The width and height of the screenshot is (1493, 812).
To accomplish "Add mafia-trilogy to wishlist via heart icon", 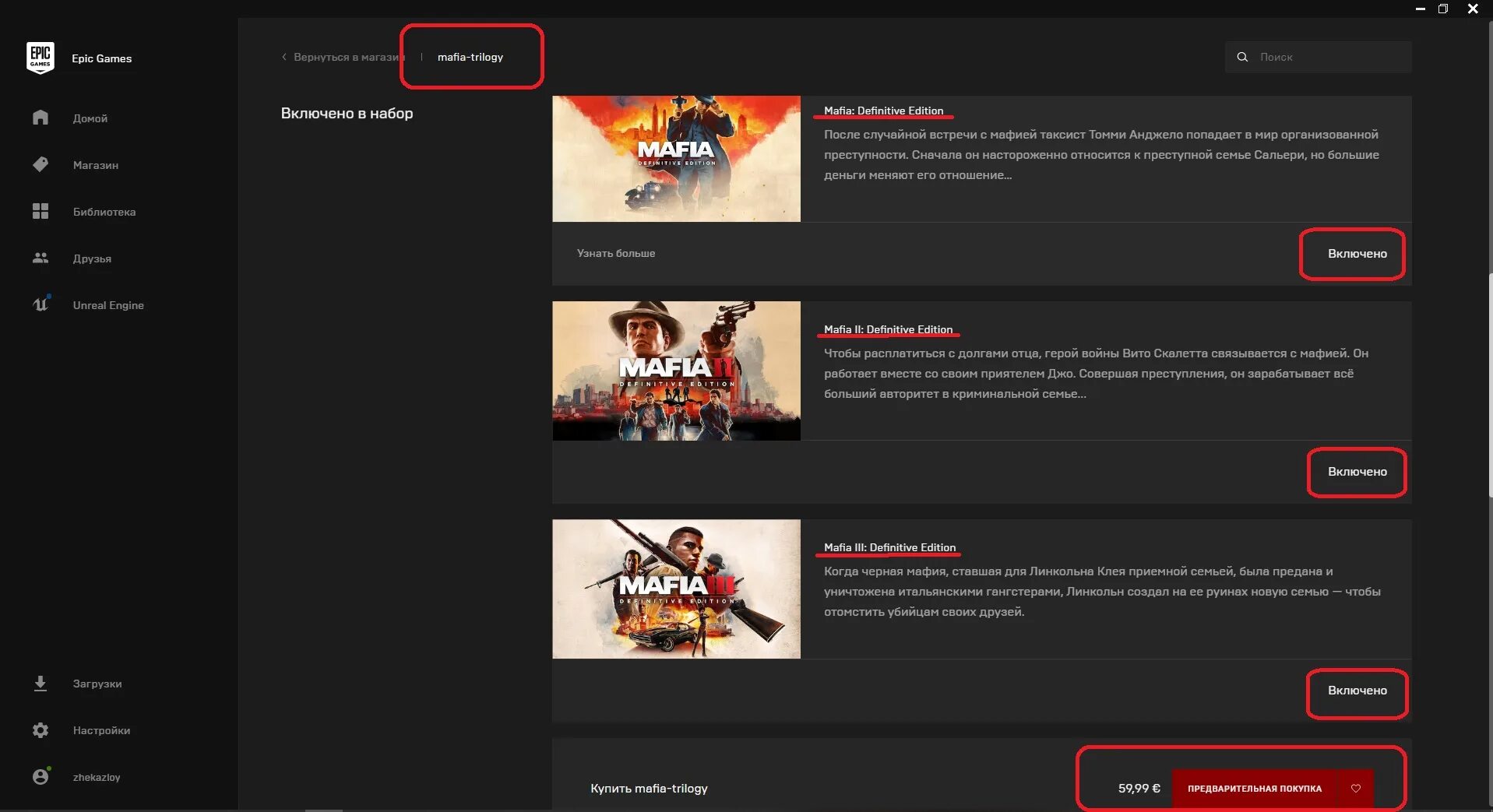I will 1356,788.
